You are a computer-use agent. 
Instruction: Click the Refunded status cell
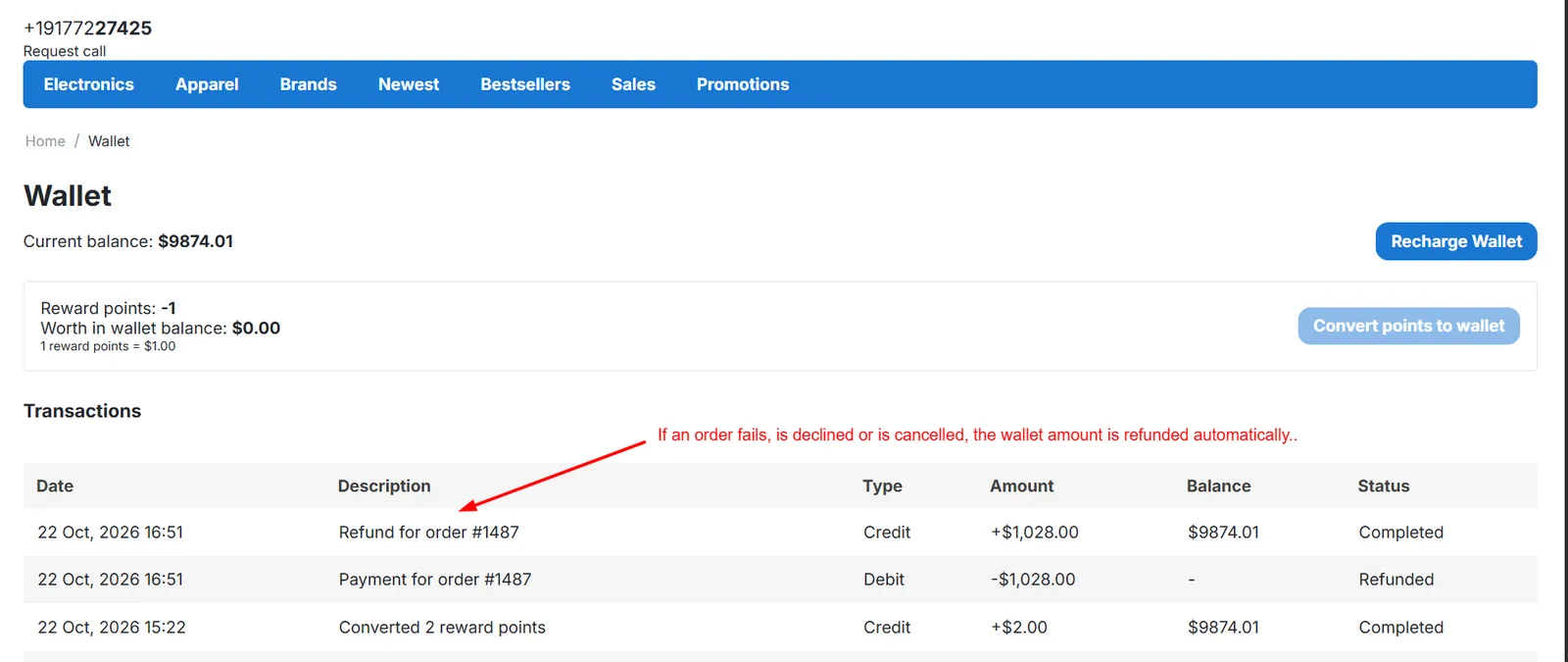tap(1396, 580)
